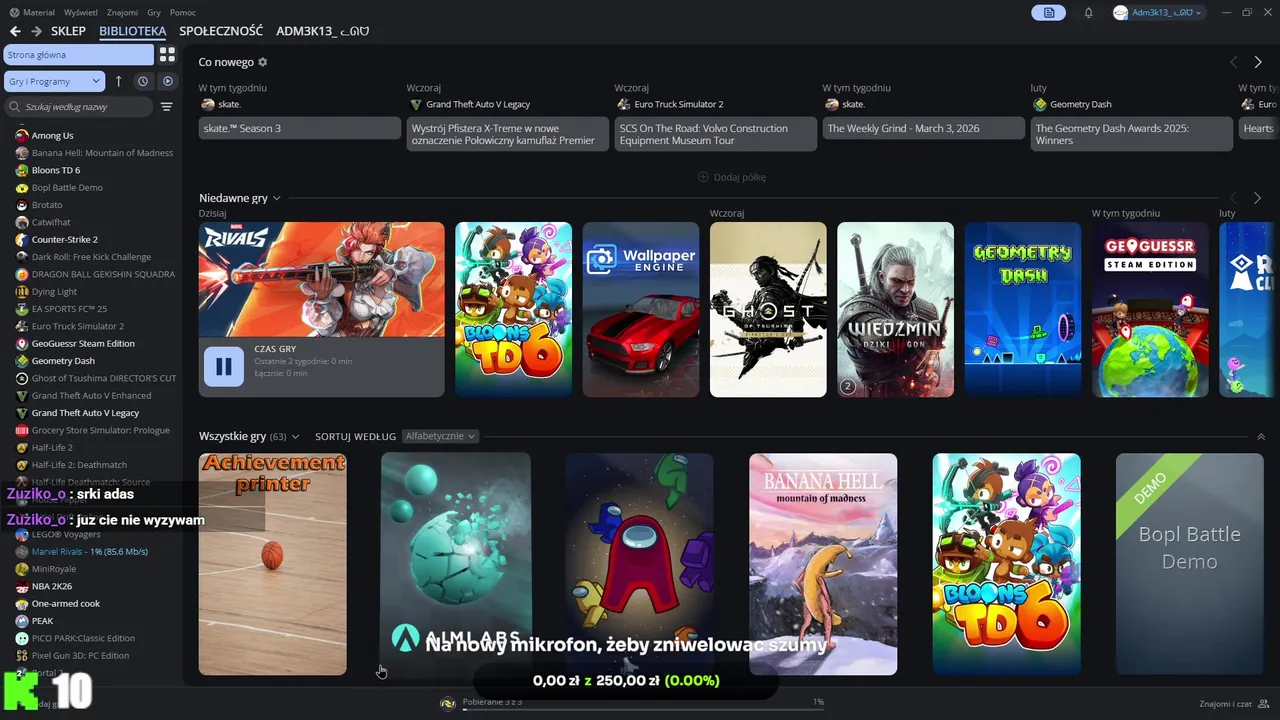The width and height of the screenshot is (1280, 720).
Task: Click the sort ascending arrow icon
Action: pos(119,81)
